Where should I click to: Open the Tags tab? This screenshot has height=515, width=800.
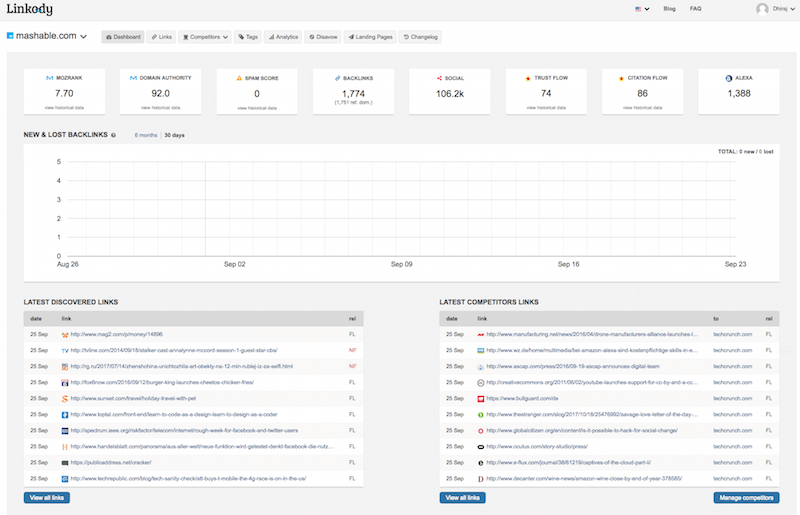click(248, 37)
